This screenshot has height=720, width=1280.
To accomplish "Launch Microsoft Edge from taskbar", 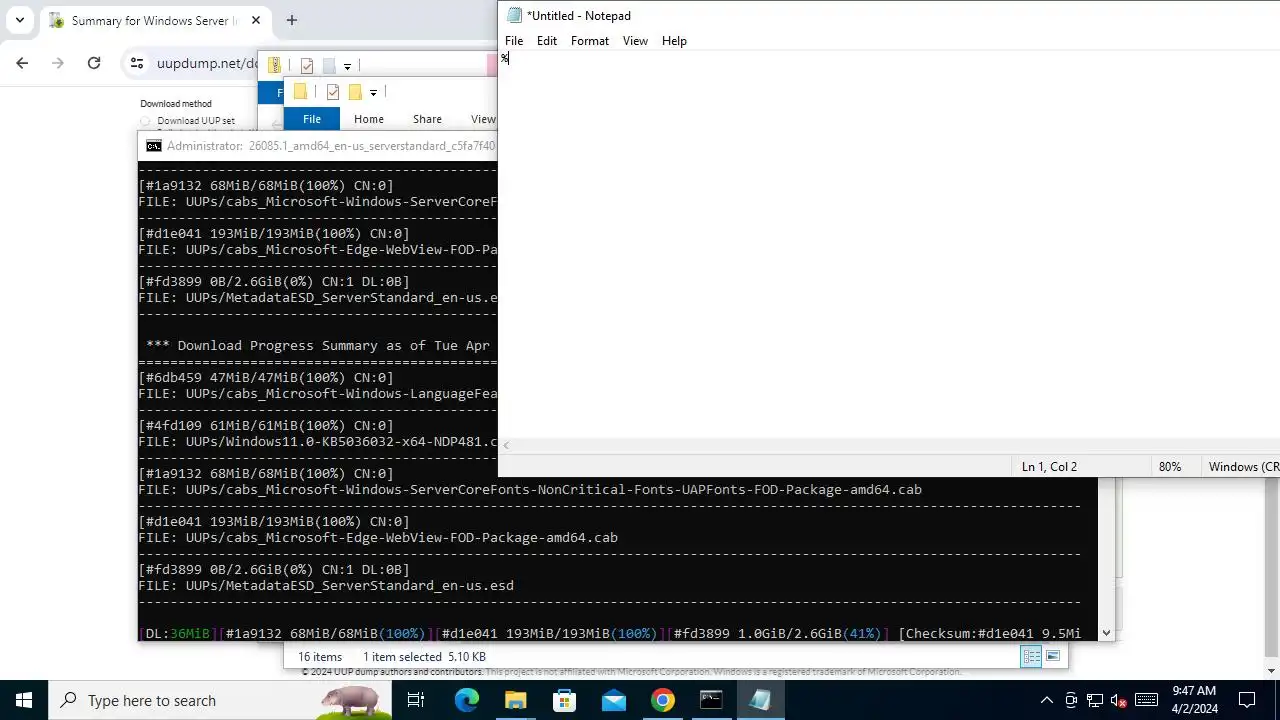I will [466, 700].
